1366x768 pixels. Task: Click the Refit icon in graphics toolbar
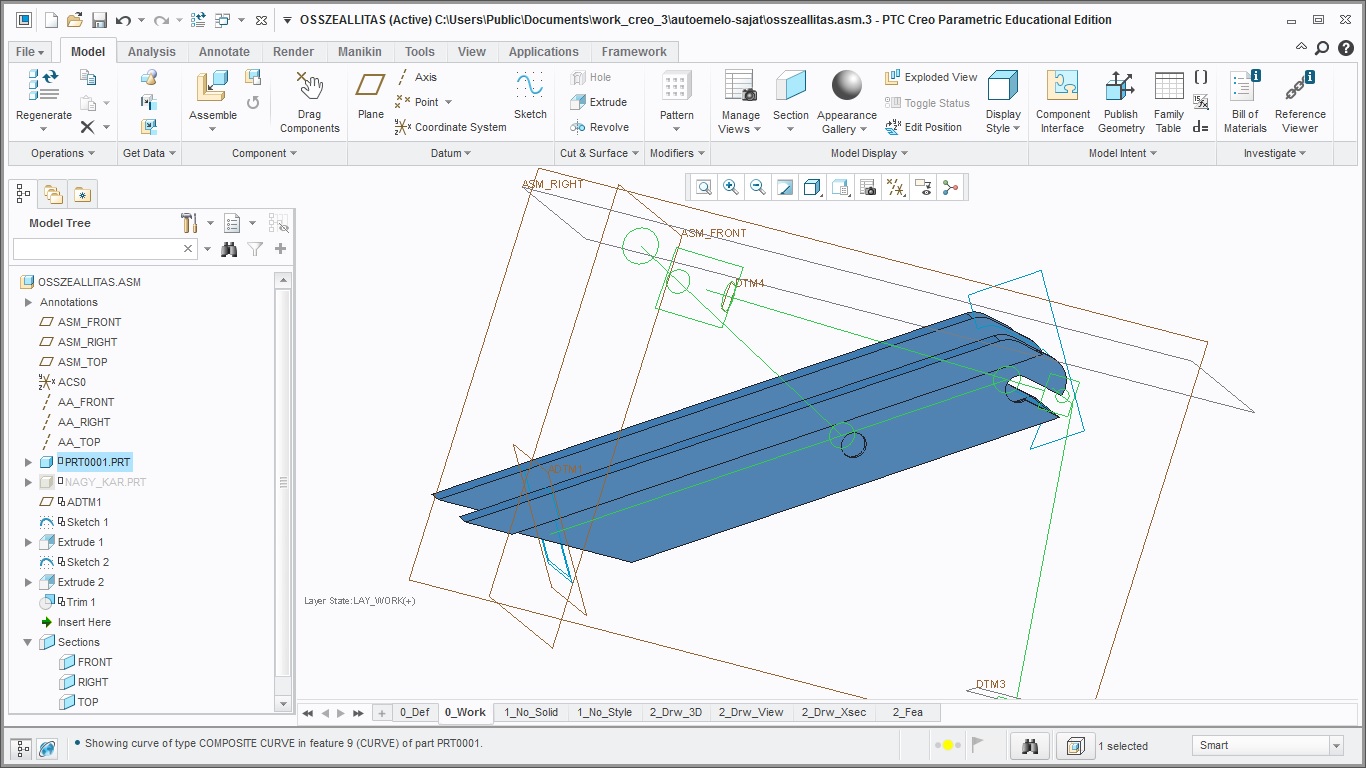704,187
